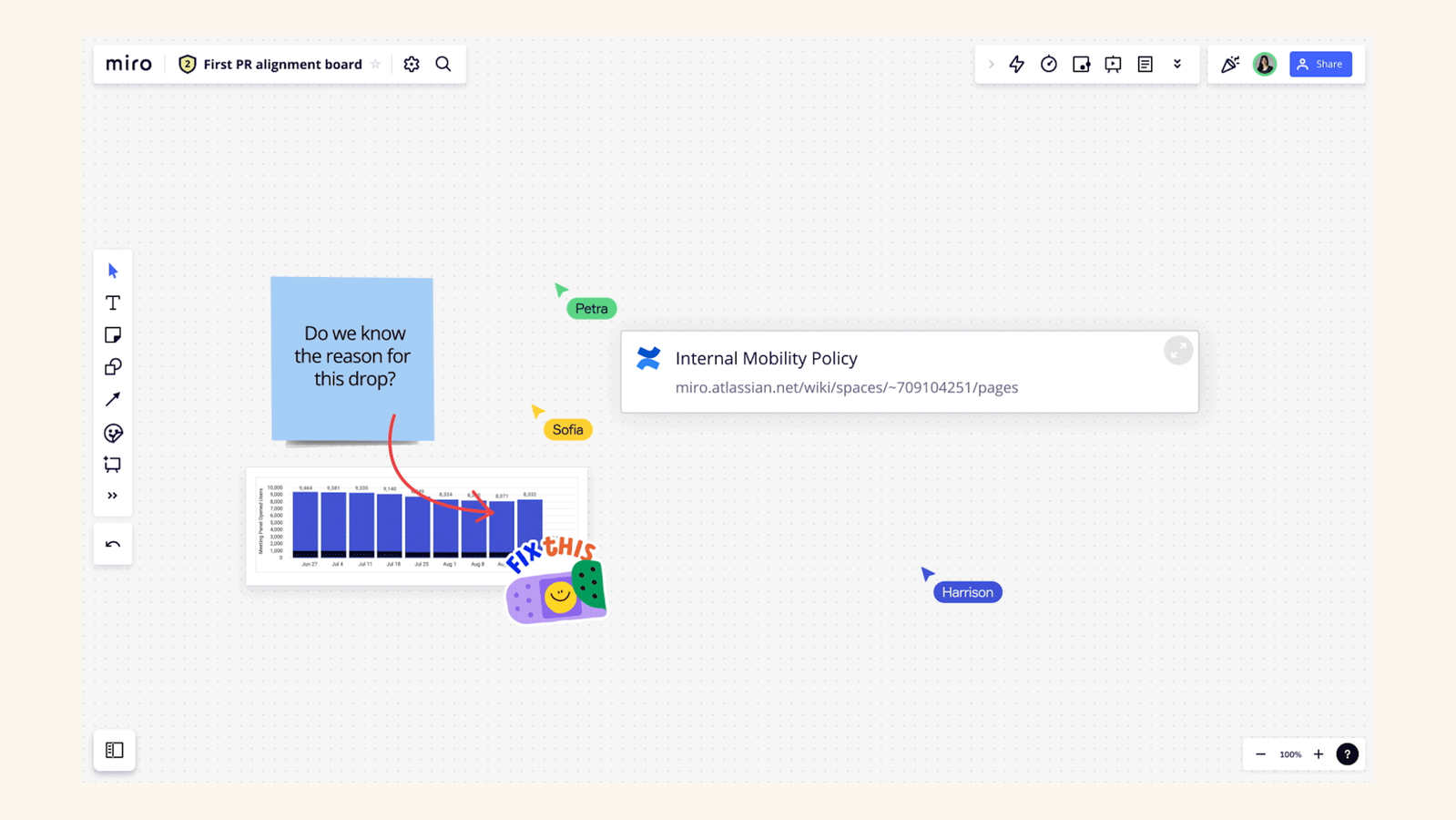Trigger the reactions party popper
This screenshot has width=1456, height=820.
(1230, 64)
